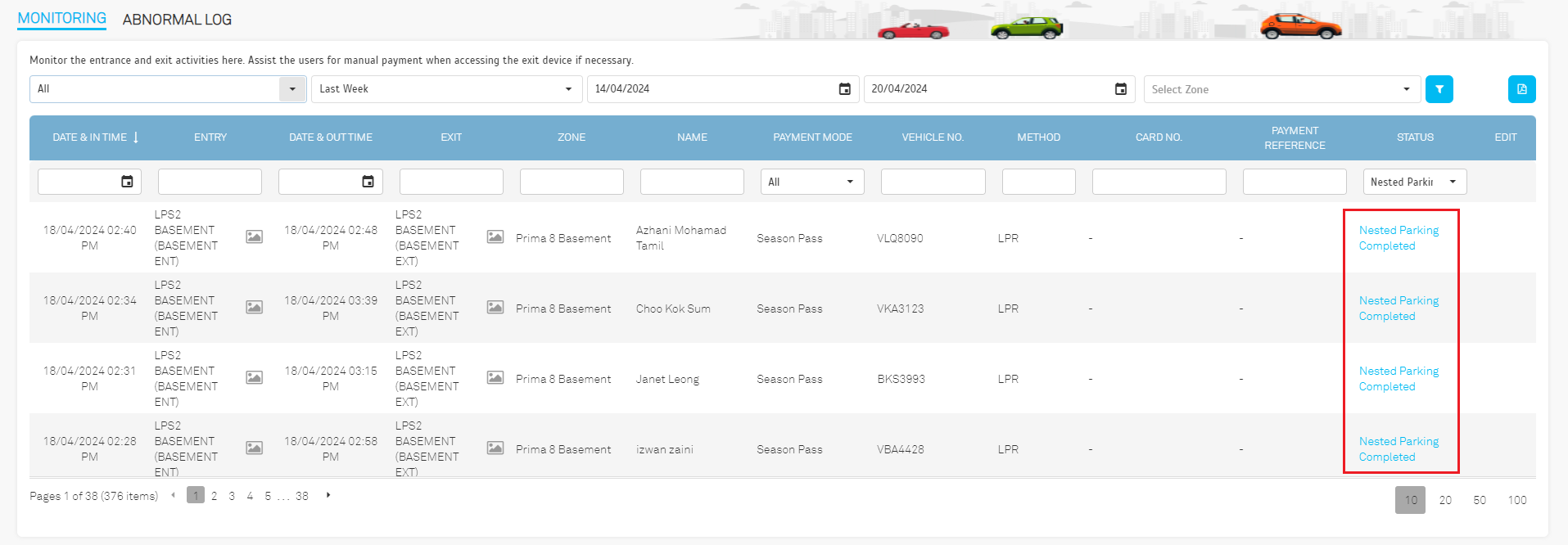The width and height of the screenshot is (1568, 545).
Task: View entry image for Janet Leong row
Action: click(x=255, y=378)
